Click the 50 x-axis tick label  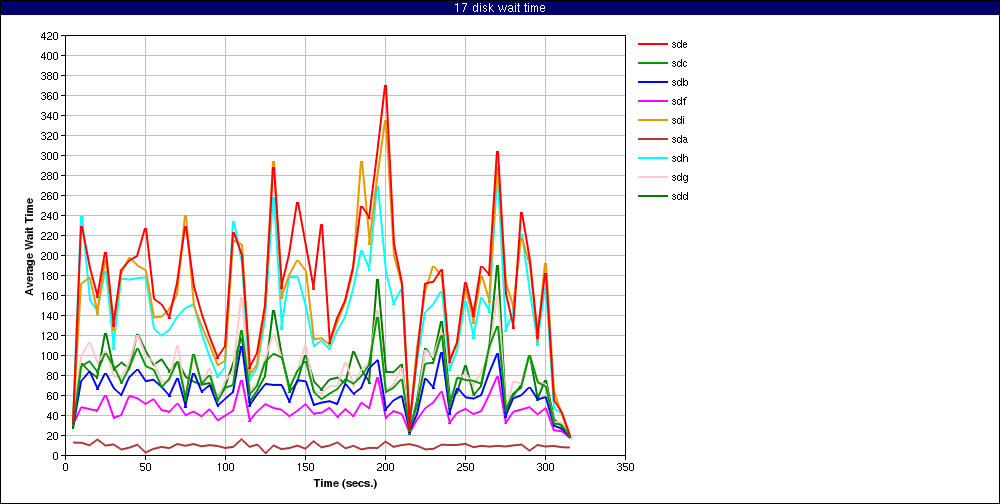click(x=145, y=466)
